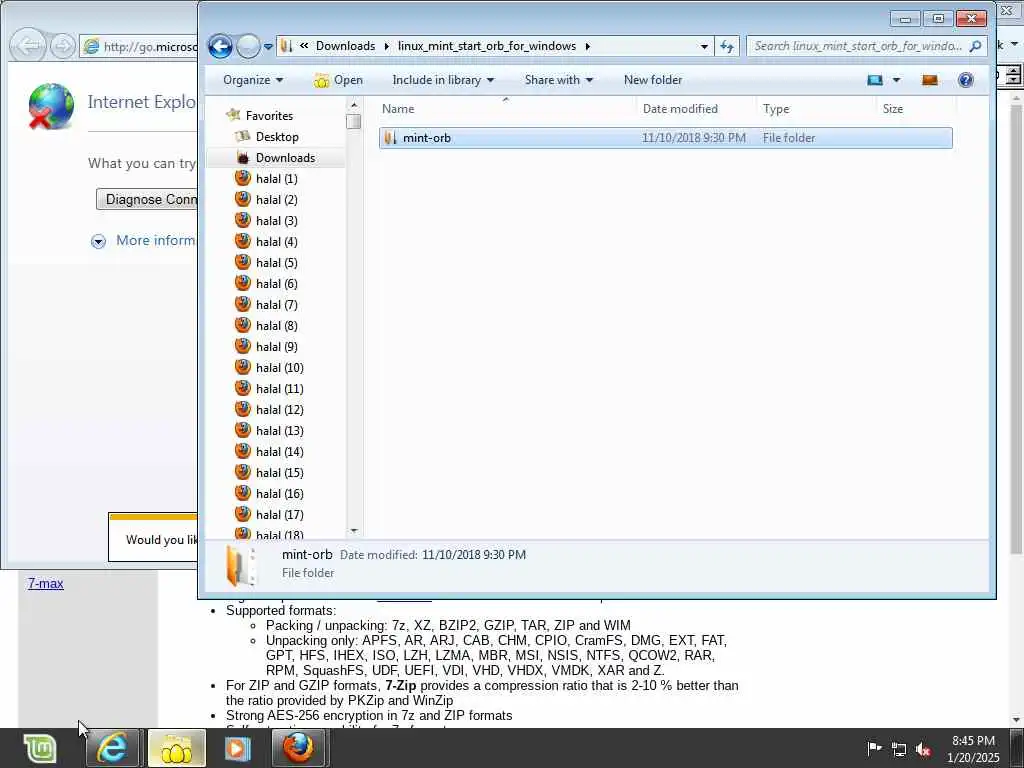
Task: Select halal (1) in navigation pane
Action: 277,178
